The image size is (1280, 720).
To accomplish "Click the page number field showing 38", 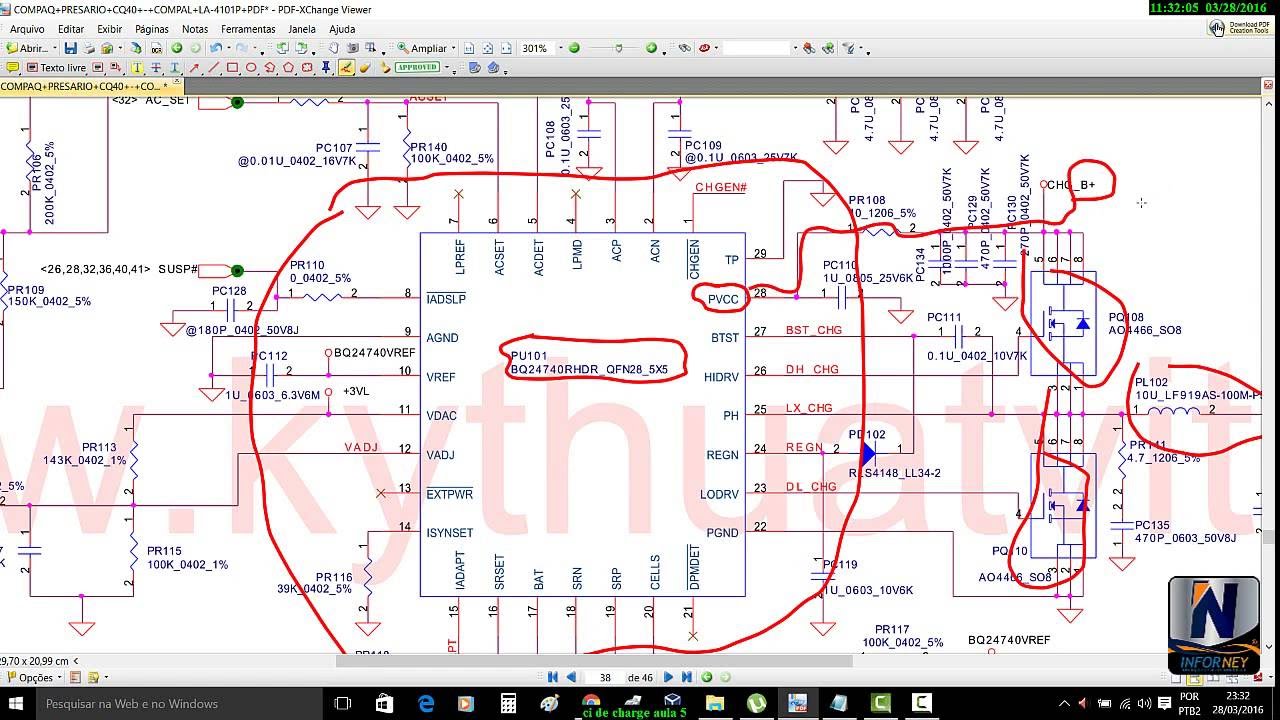I will 605,677.
